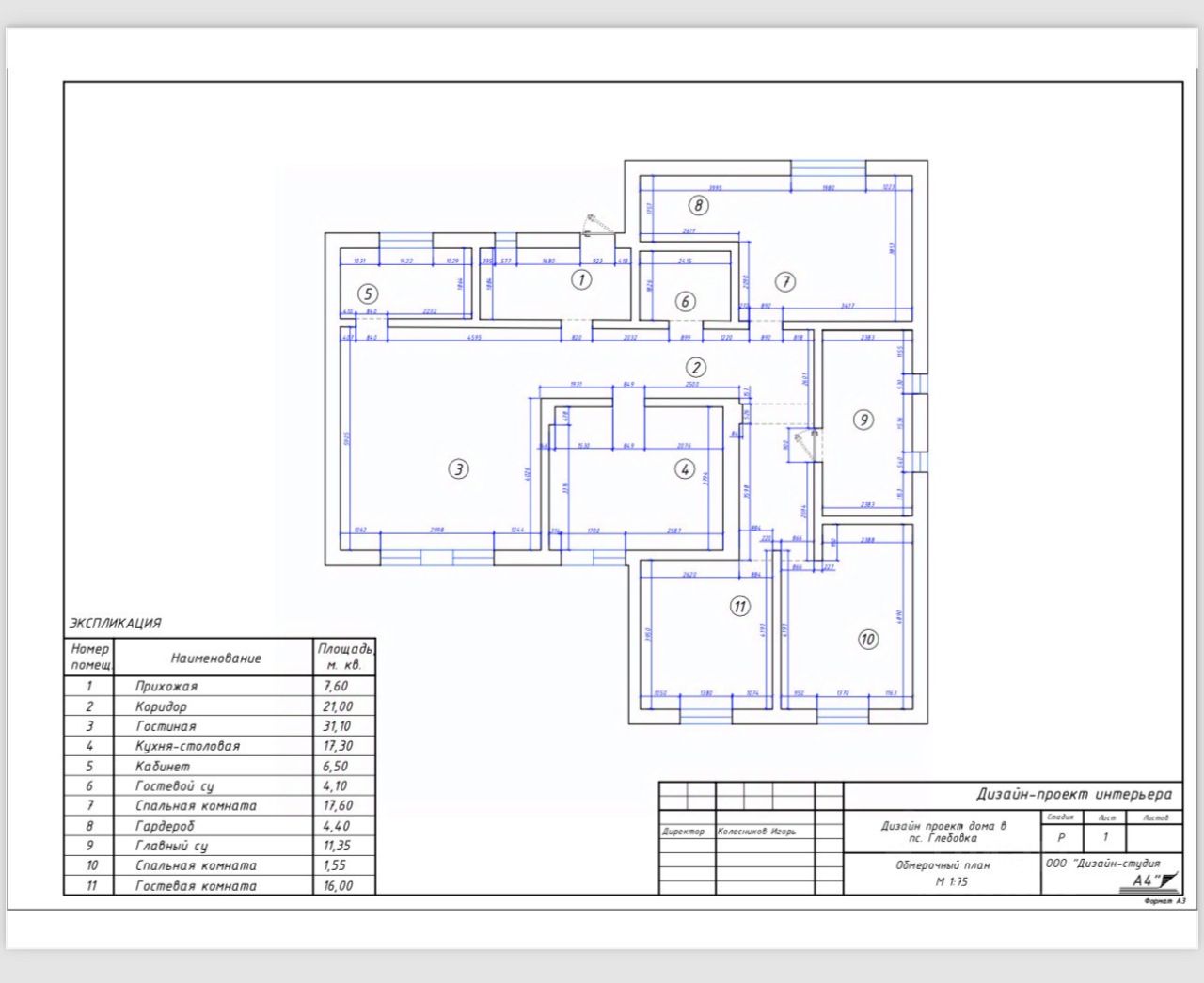Select room marker 8 in the wardrobe
The image size is (1204, 983).
pos(698,205)
